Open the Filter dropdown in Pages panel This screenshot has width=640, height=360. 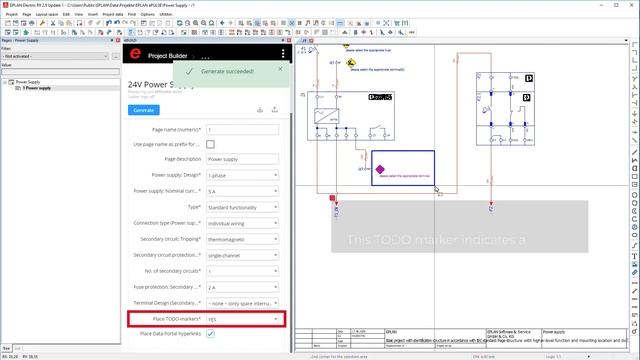[55, 56]
